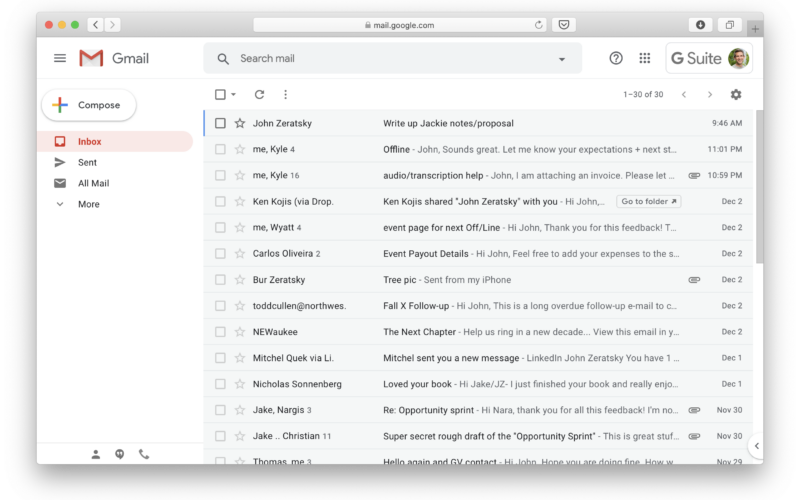Open the Google apps grid icon
800x500 pixels.
(x=645, y=58)
